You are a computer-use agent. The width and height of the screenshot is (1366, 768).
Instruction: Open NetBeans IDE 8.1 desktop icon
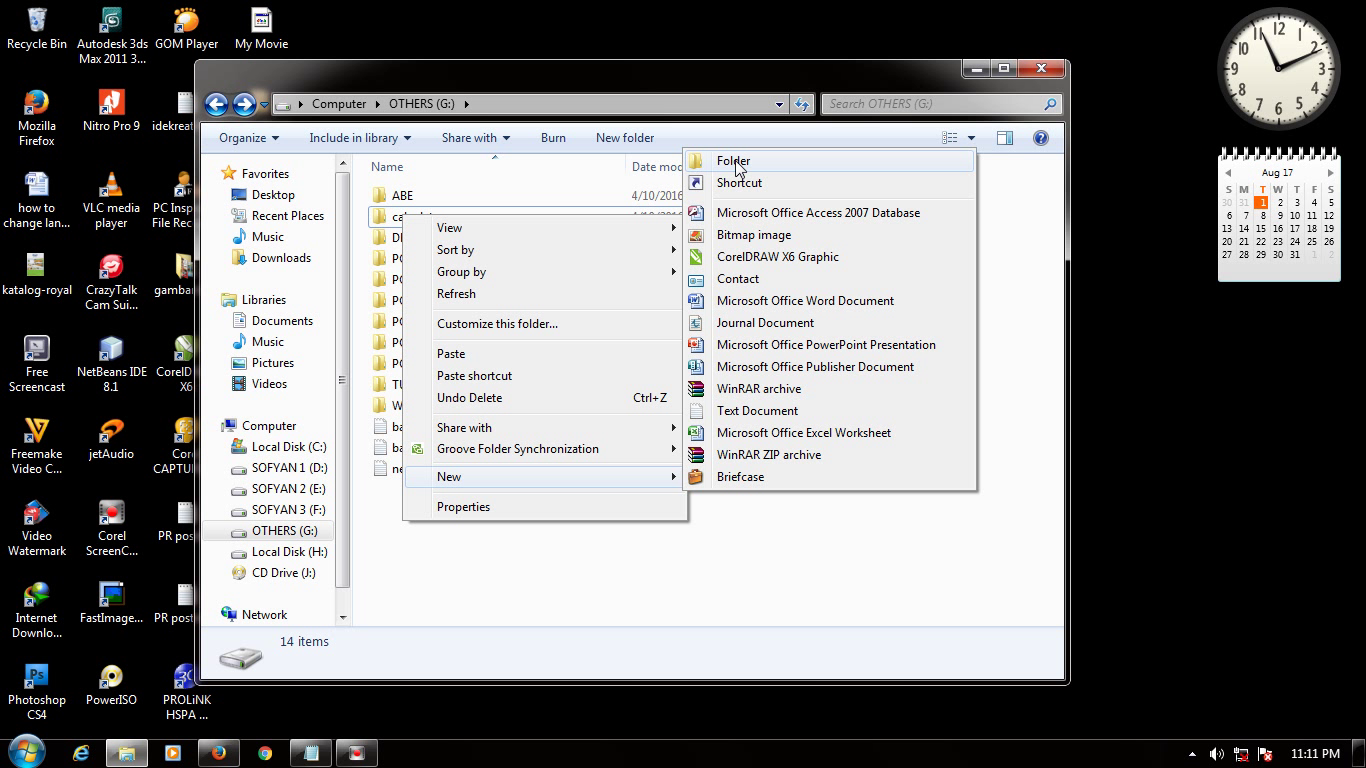tap(111, 364)
